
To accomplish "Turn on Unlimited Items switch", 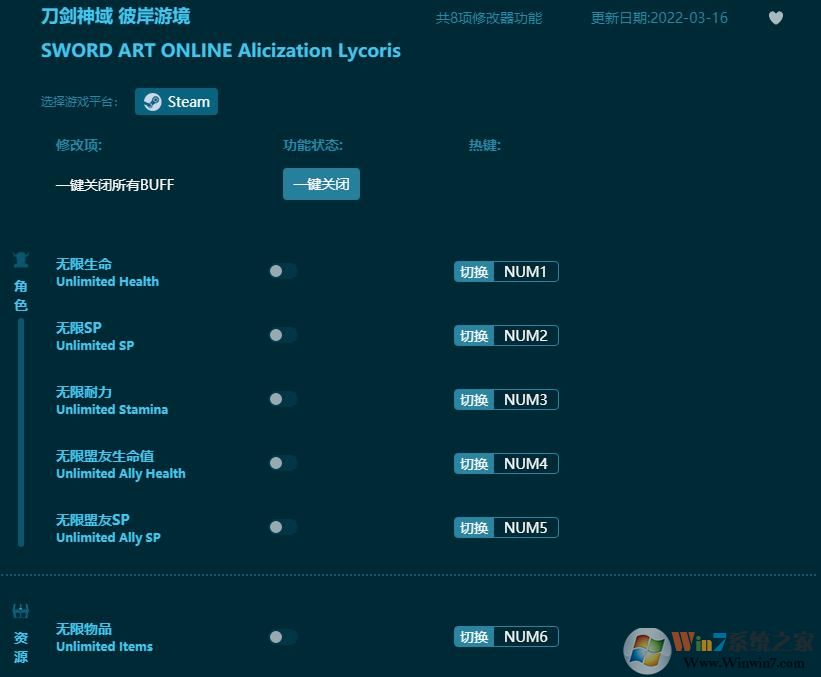I will point(283,637).
